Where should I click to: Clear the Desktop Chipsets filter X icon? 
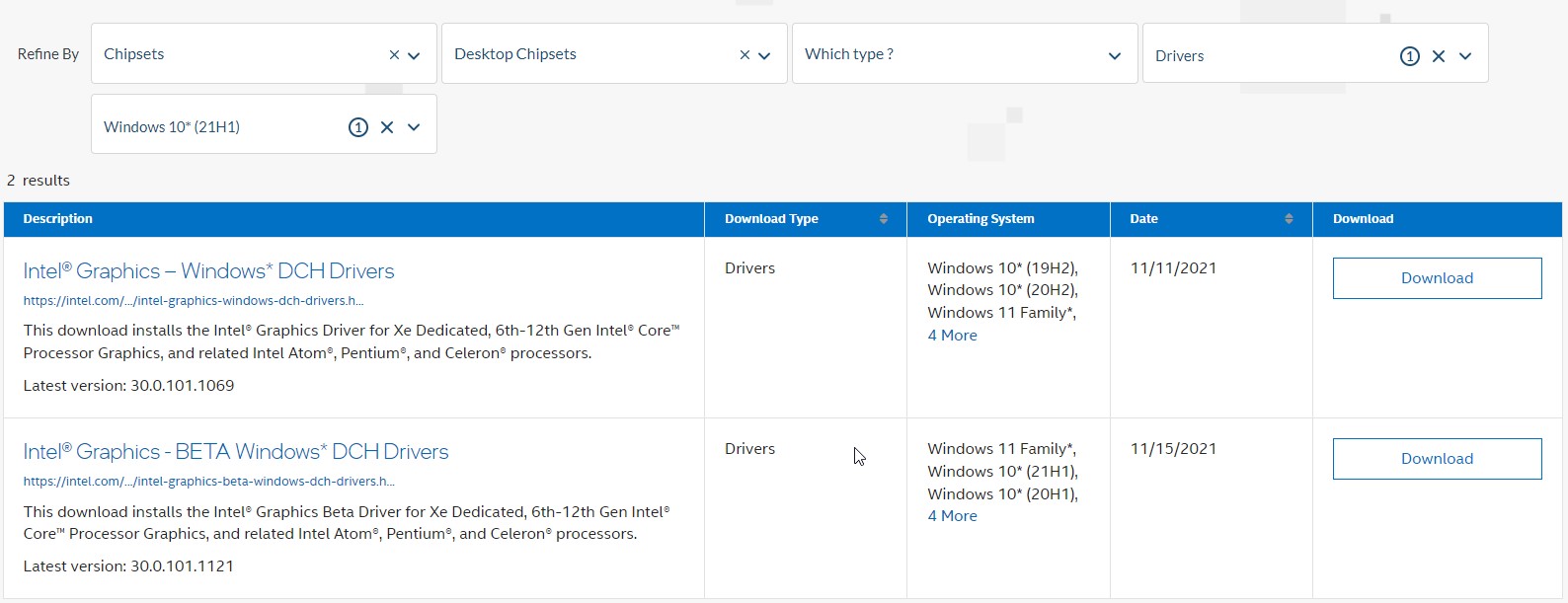tap(745, 55)
